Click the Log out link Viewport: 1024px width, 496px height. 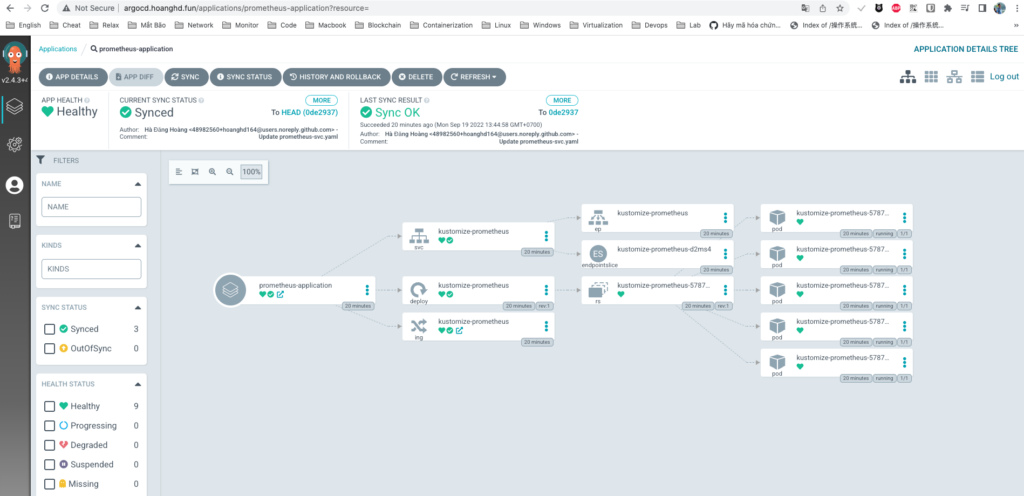(x=1004, y=76)
